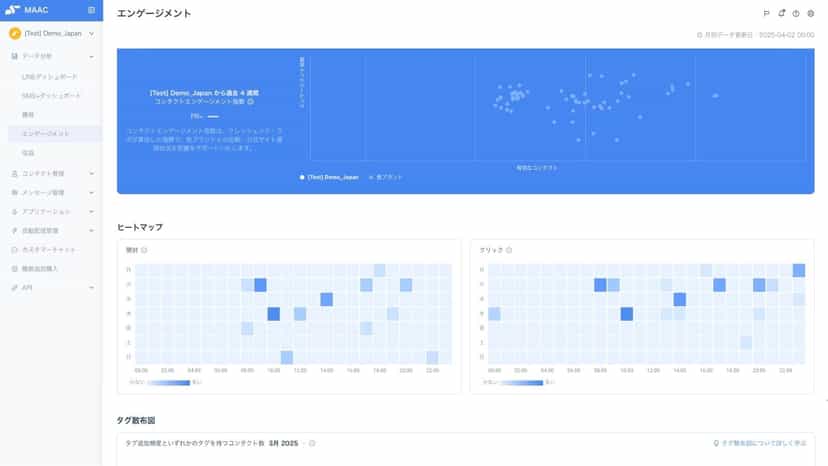Viewport: 828px width, 466px height.
Task: Click the add-on purchase sidebar icon
Action: pos(15,268)
